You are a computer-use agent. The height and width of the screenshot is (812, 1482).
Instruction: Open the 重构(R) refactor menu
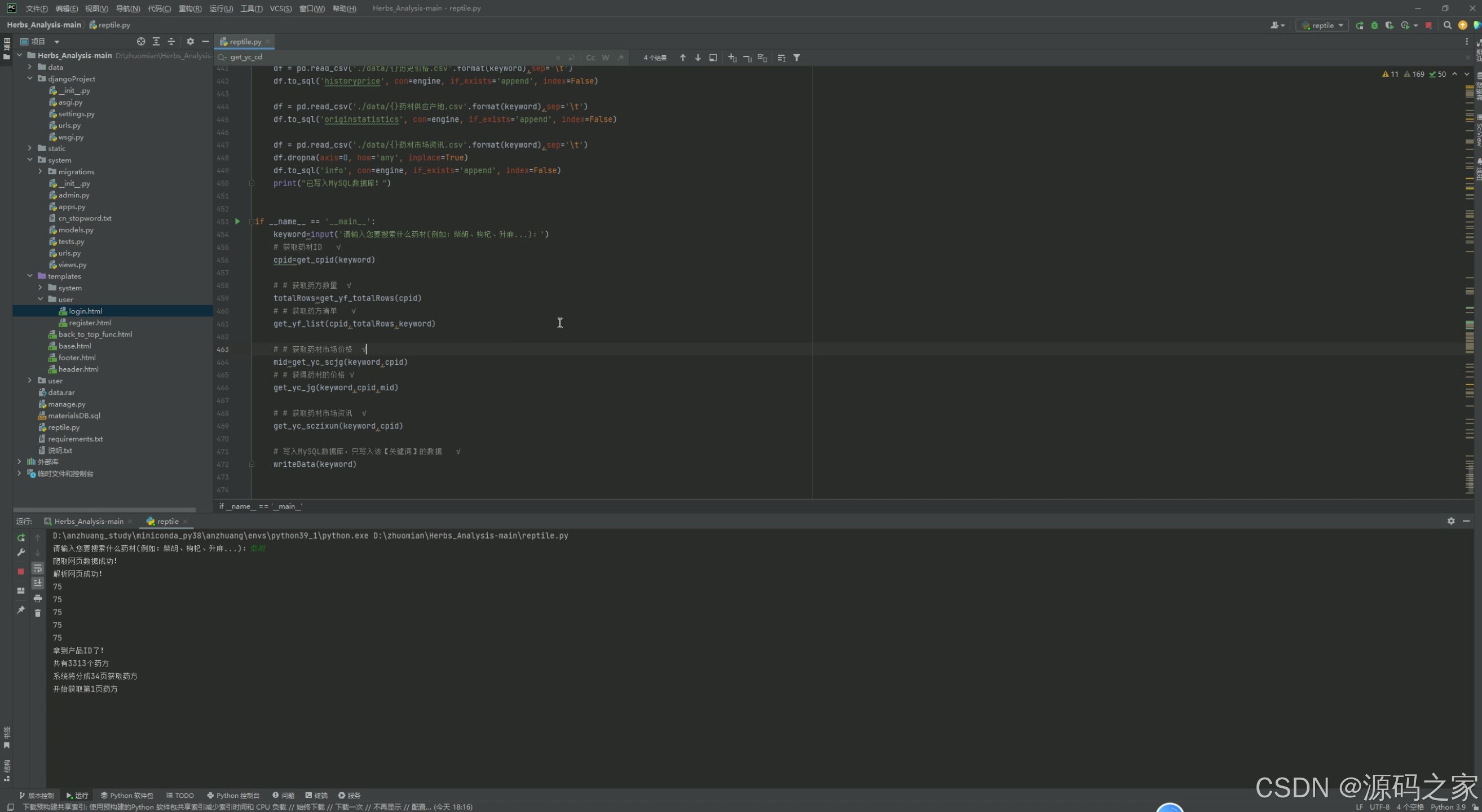point(190,8)
